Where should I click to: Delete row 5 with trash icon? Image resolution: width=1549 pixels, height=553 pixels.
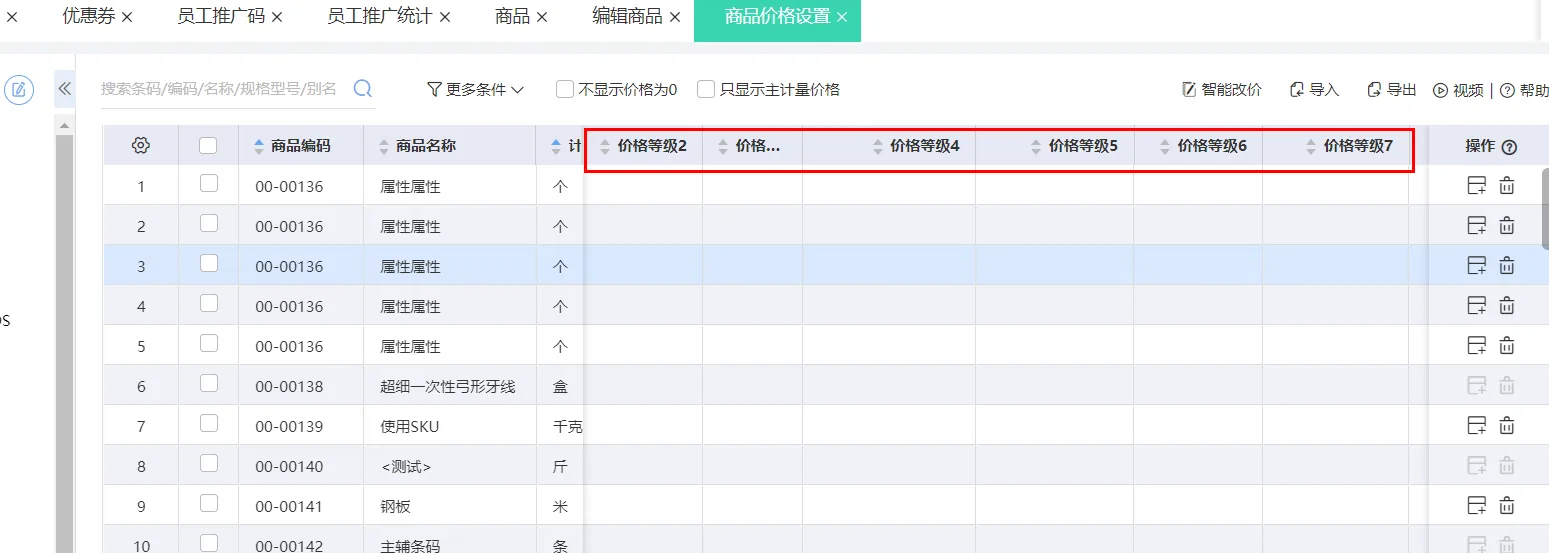coord(1507,345)
